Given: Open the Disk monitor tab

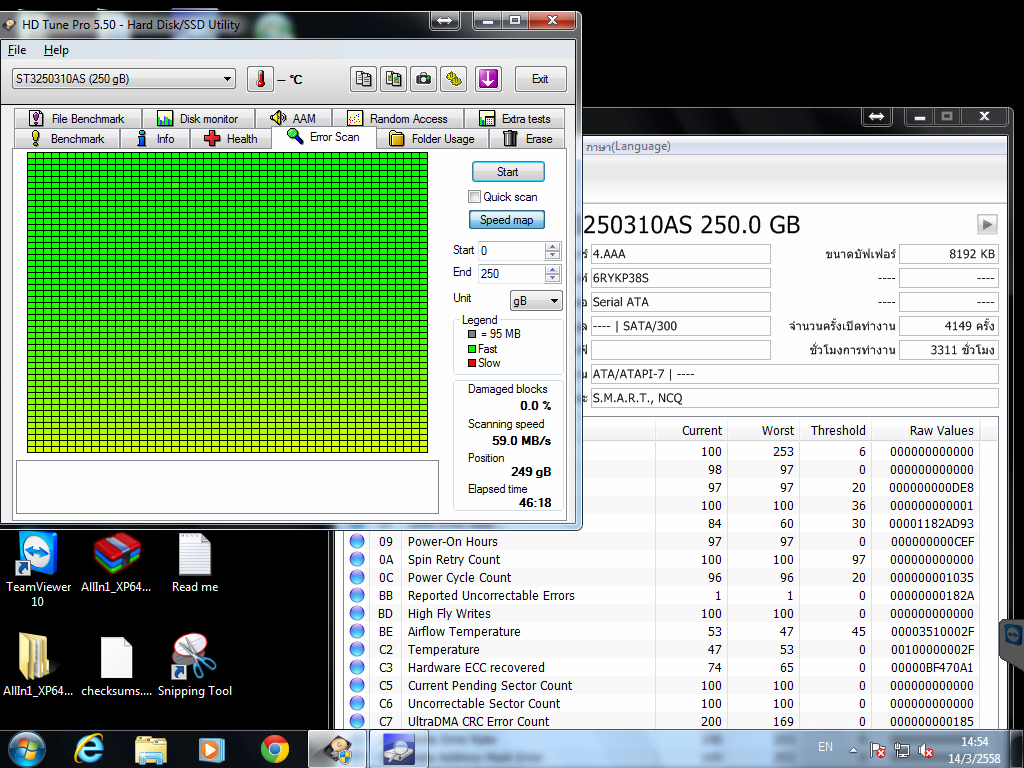Looking at the screenshot, I should (198, 118).
